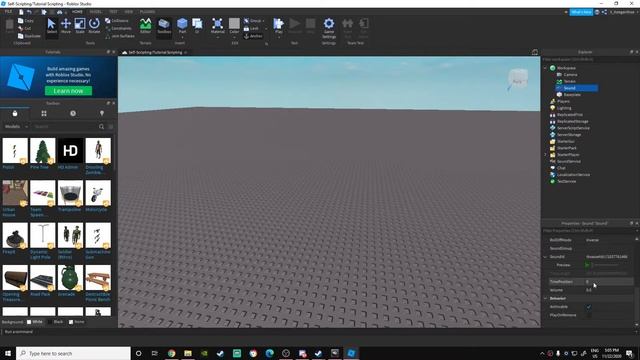Toggle the Anchor button
640x360 pixels.
[x=253, y=36]
